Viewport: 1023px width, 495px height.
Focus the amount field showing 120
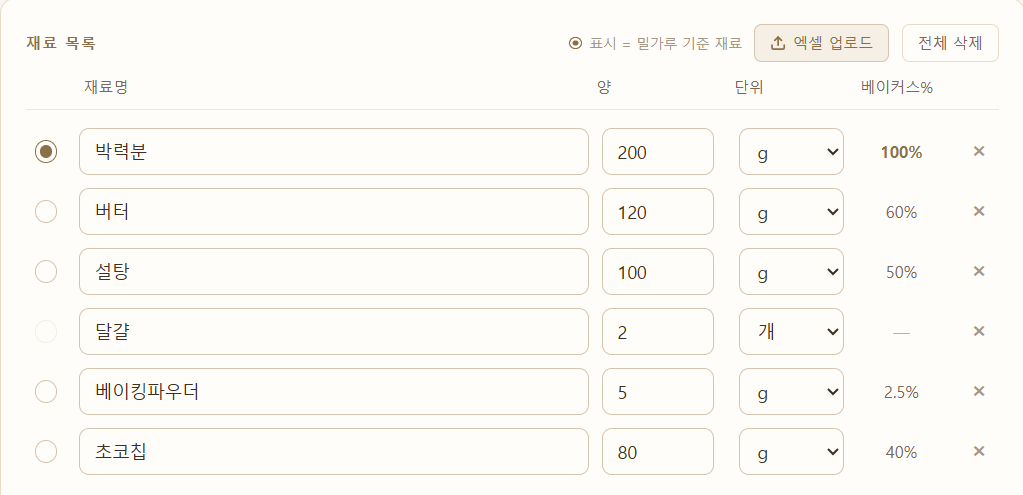[658, 211]
